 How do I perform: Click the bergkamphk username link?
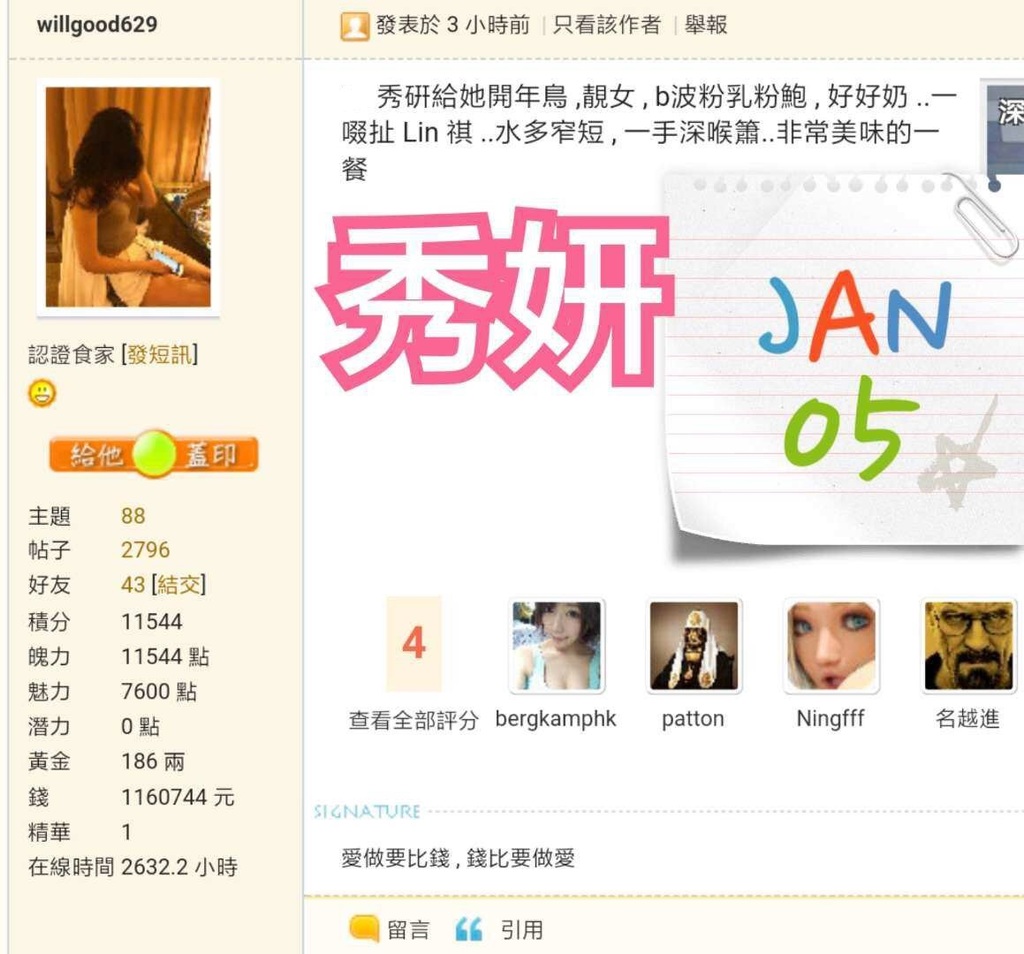556,719
